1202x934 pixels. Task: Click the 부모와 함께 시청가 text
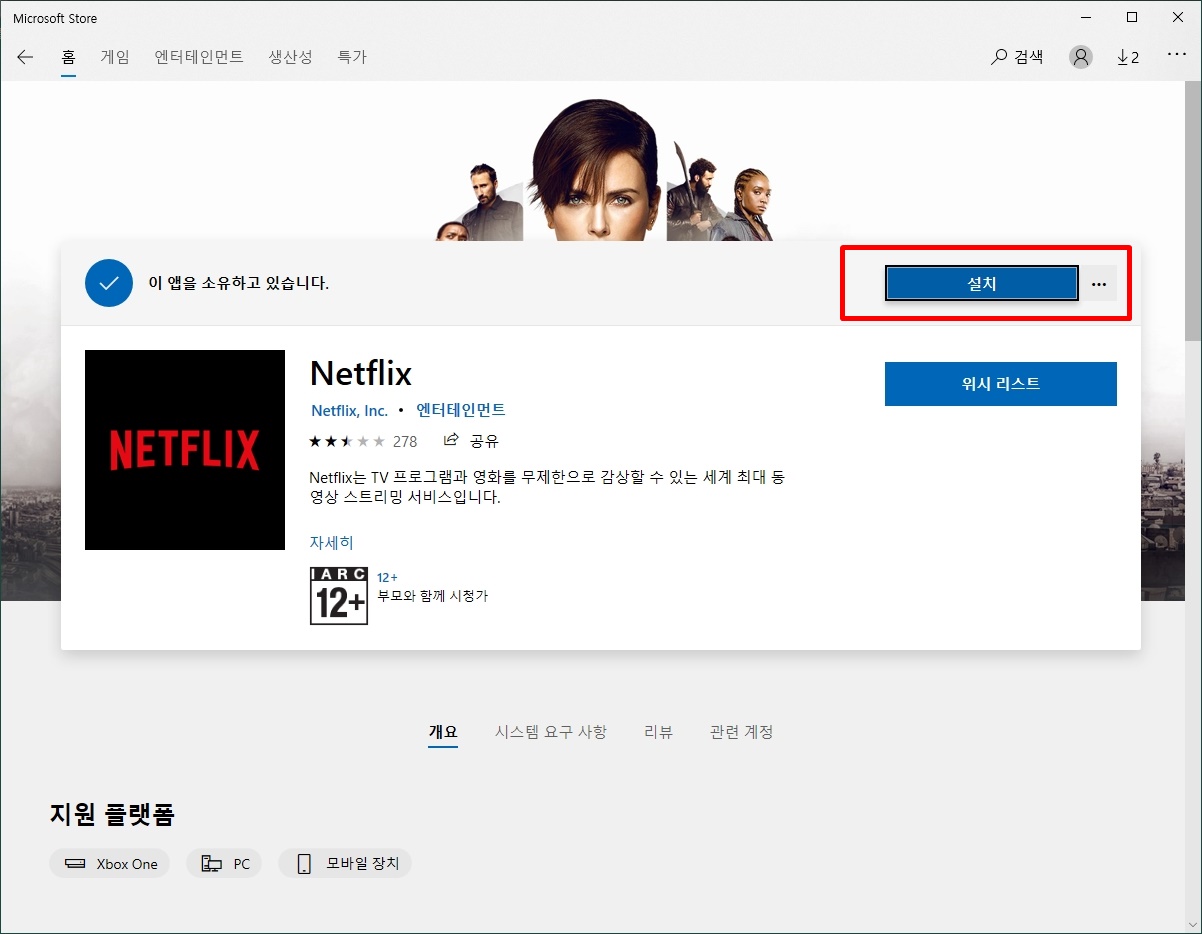432,596
